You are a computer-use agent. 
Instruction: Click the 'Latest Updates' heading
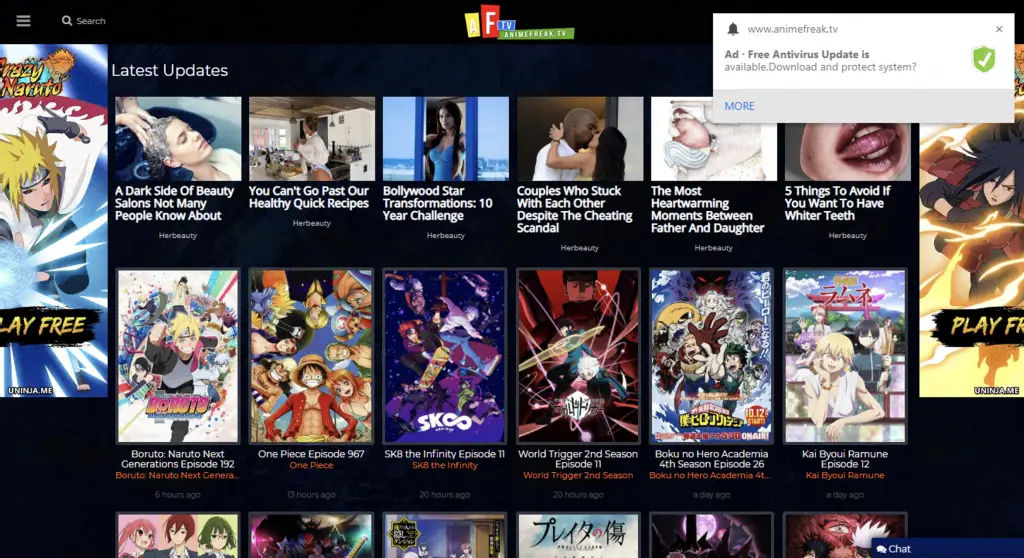pyautogui.click(x=170, y=71)
